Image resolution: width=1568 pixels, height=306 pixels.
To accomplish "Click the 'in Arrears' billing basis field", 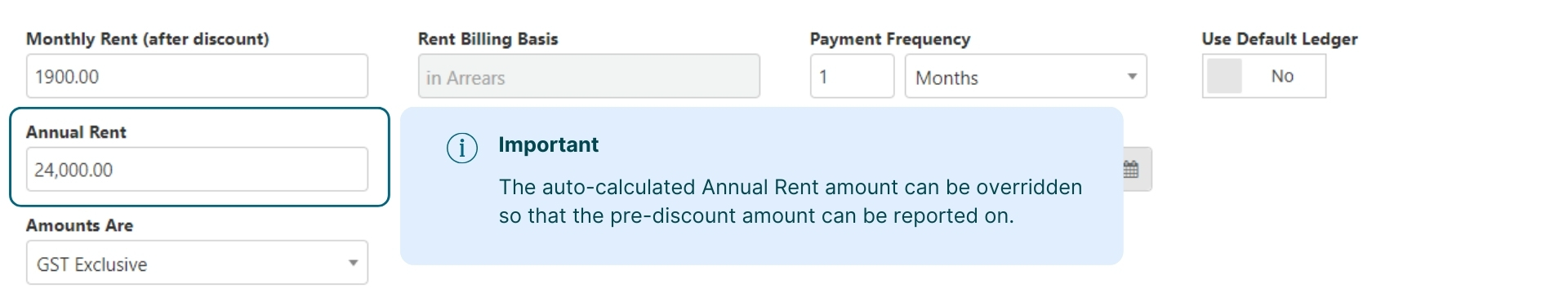I will [589, 77].
